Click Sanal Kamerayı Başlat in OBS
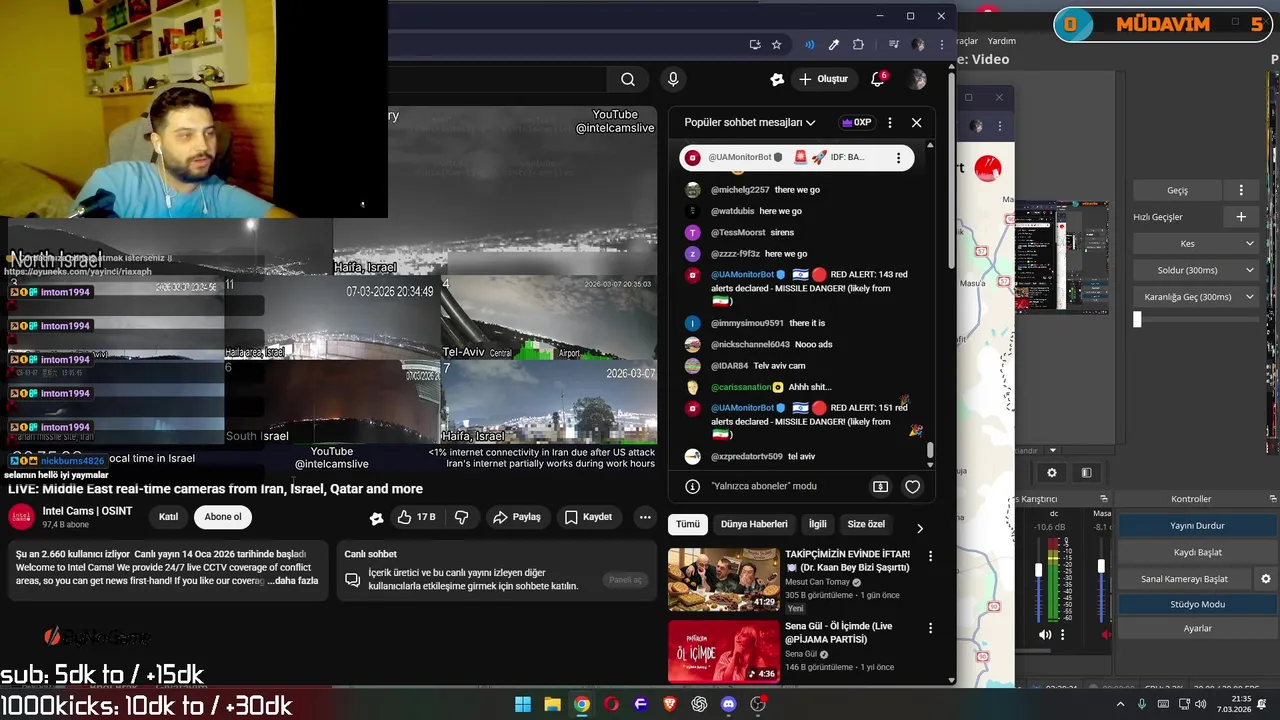Image resolution: width=1280 pixels, height=720 pixels. tap(1185, 579)
